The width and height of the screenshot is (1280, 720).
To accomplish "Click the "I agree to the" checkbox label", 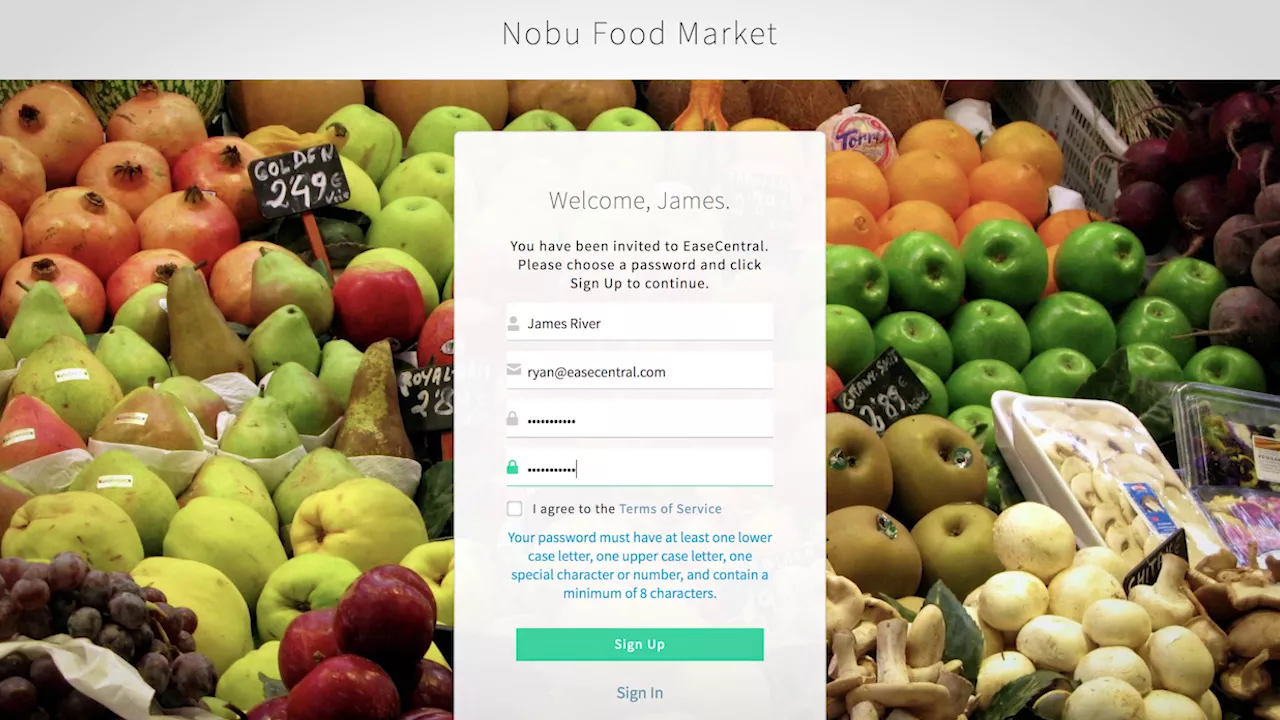I will pyautogui.click(x=573, y=509).
